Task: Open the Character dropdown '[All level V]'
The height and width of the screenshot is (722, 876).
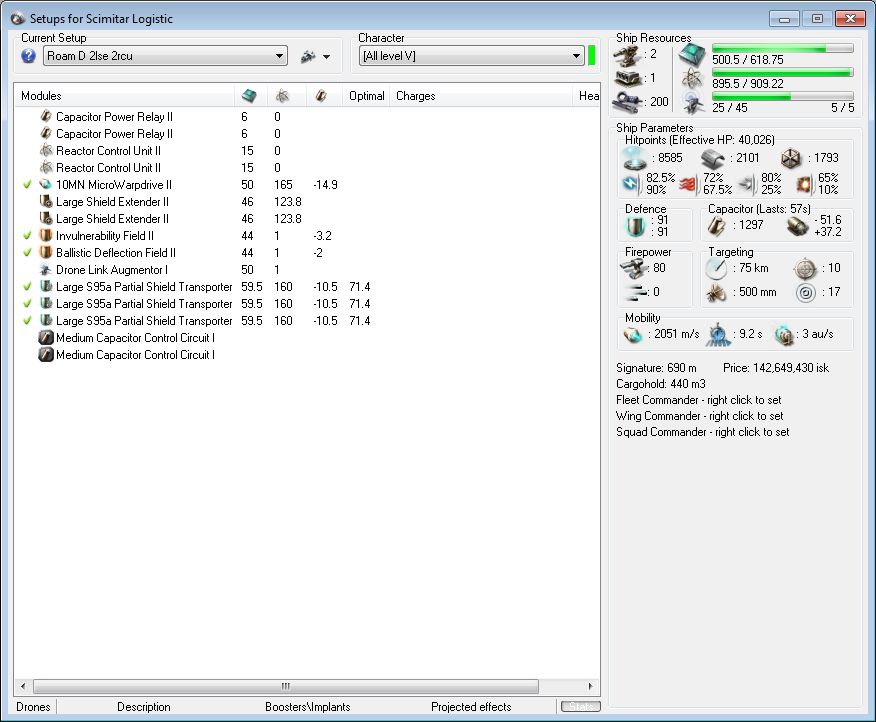Action: click(471, 56)
